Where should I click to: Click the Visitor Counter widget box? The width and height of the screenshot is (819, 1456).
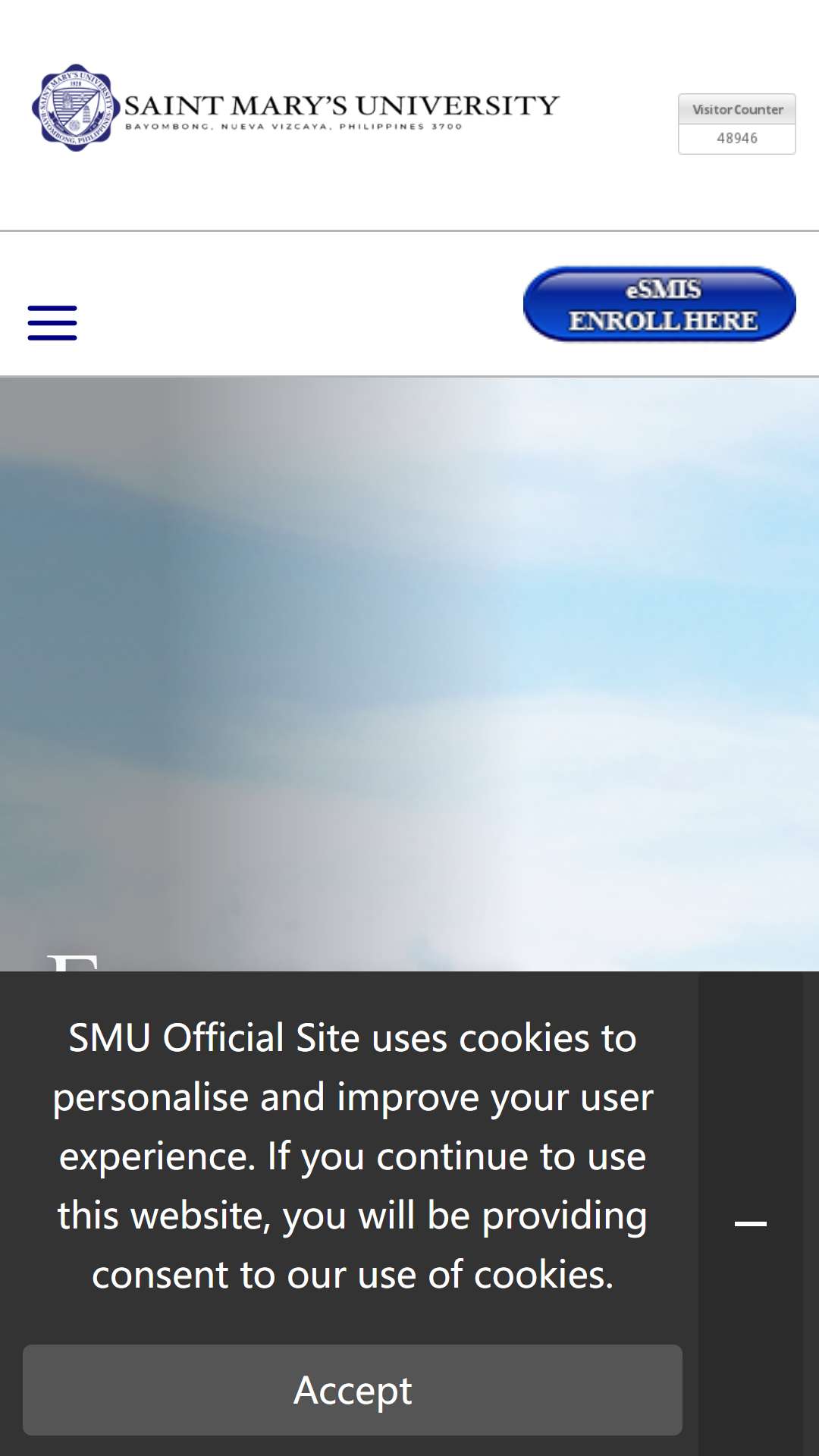(x=737, y=124)
